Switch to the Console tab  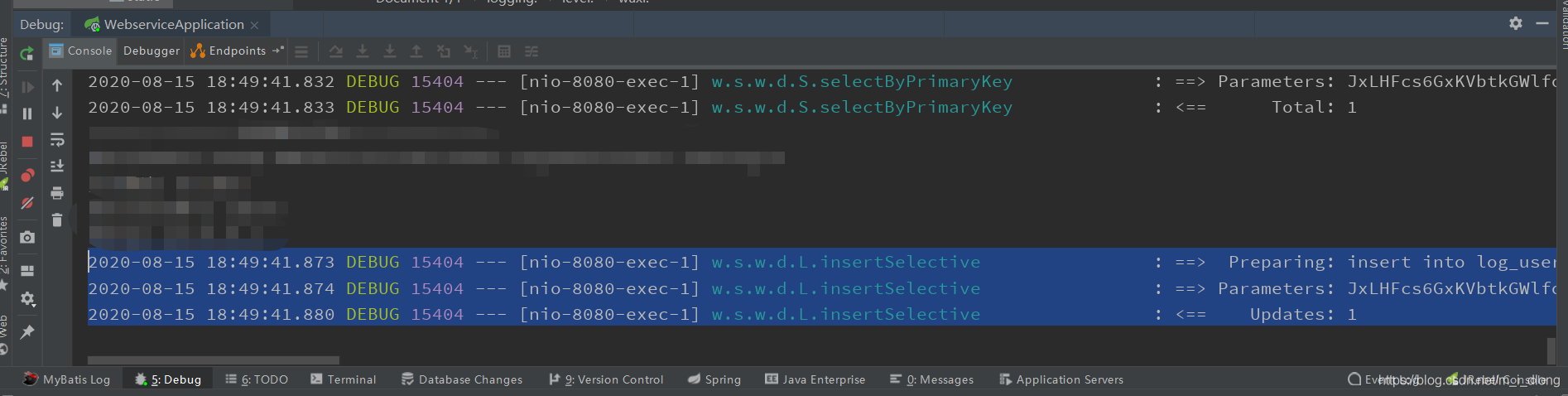tap(80, 51)
